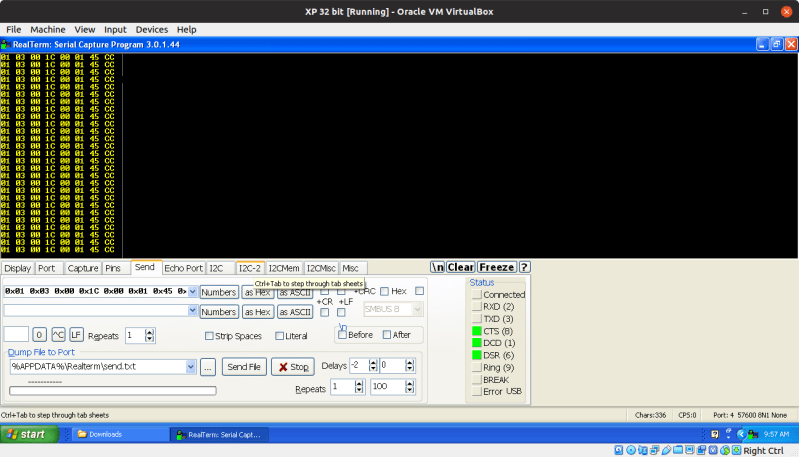Click the mouse integration indicator with the green arrow
The image size is (799, 457).
click(x=725, y=450)
